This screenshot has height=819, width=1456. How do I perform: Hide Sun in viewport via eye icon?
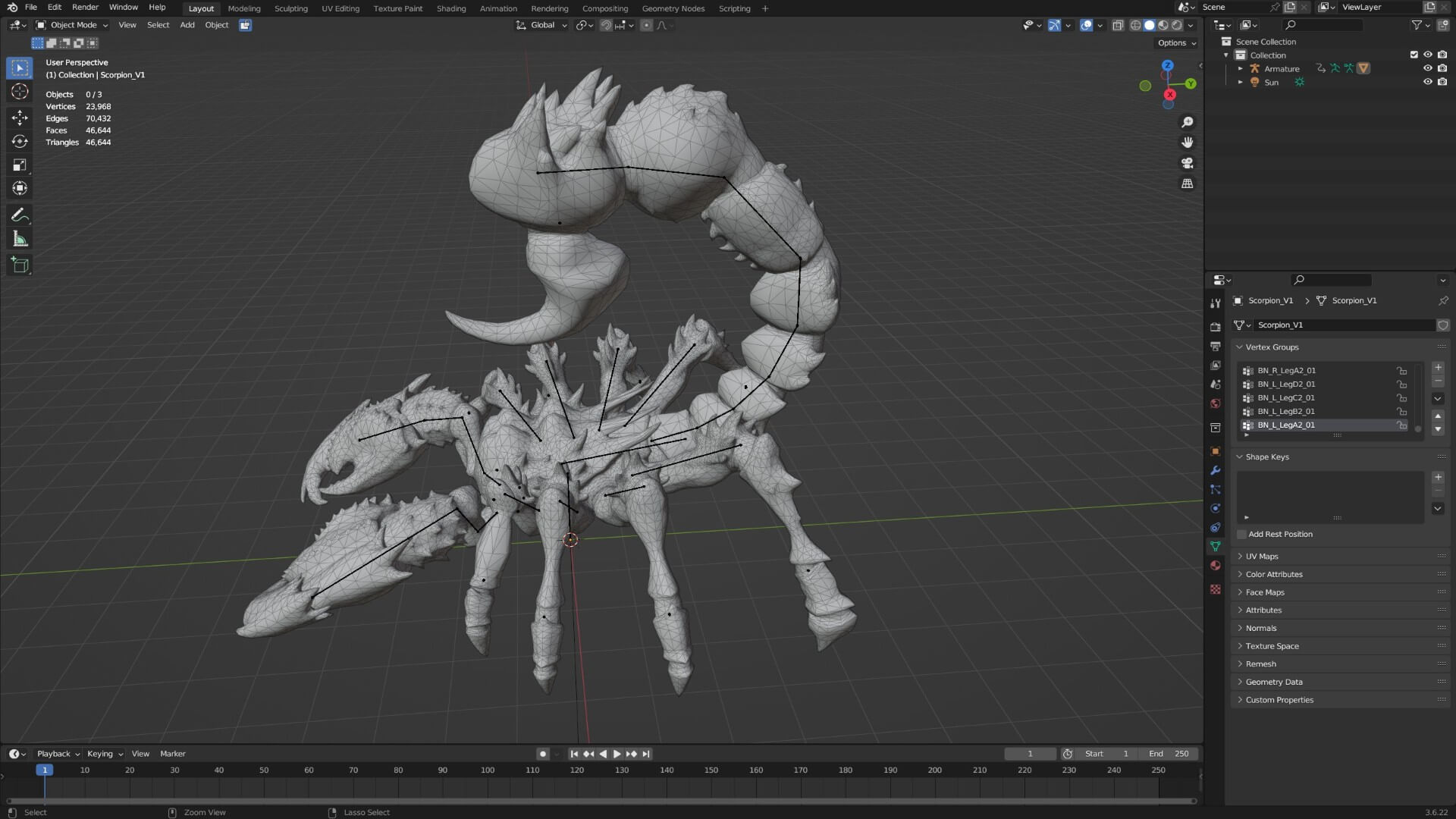coord(1427,82)
